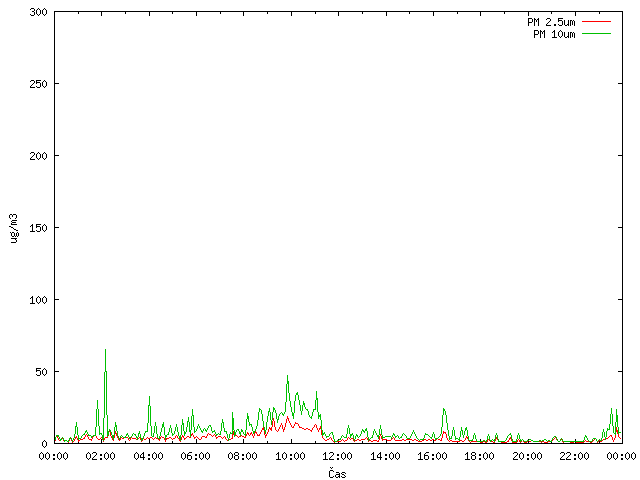The image size is (640, 480).
Task: Click the 02:00 time label
Action: coord(101,456)
